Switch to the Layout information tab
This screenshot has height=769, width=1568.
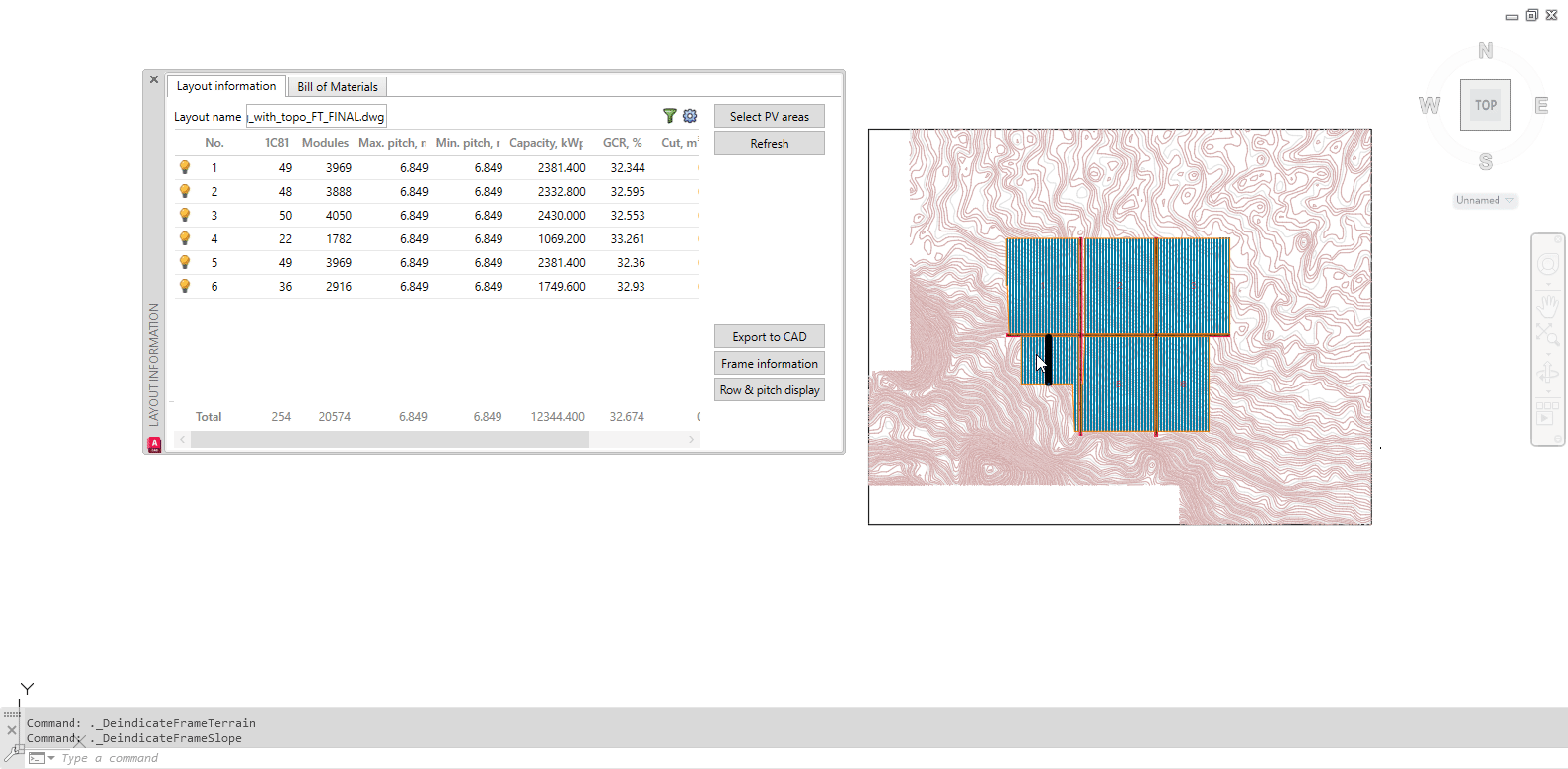(226, 86)
